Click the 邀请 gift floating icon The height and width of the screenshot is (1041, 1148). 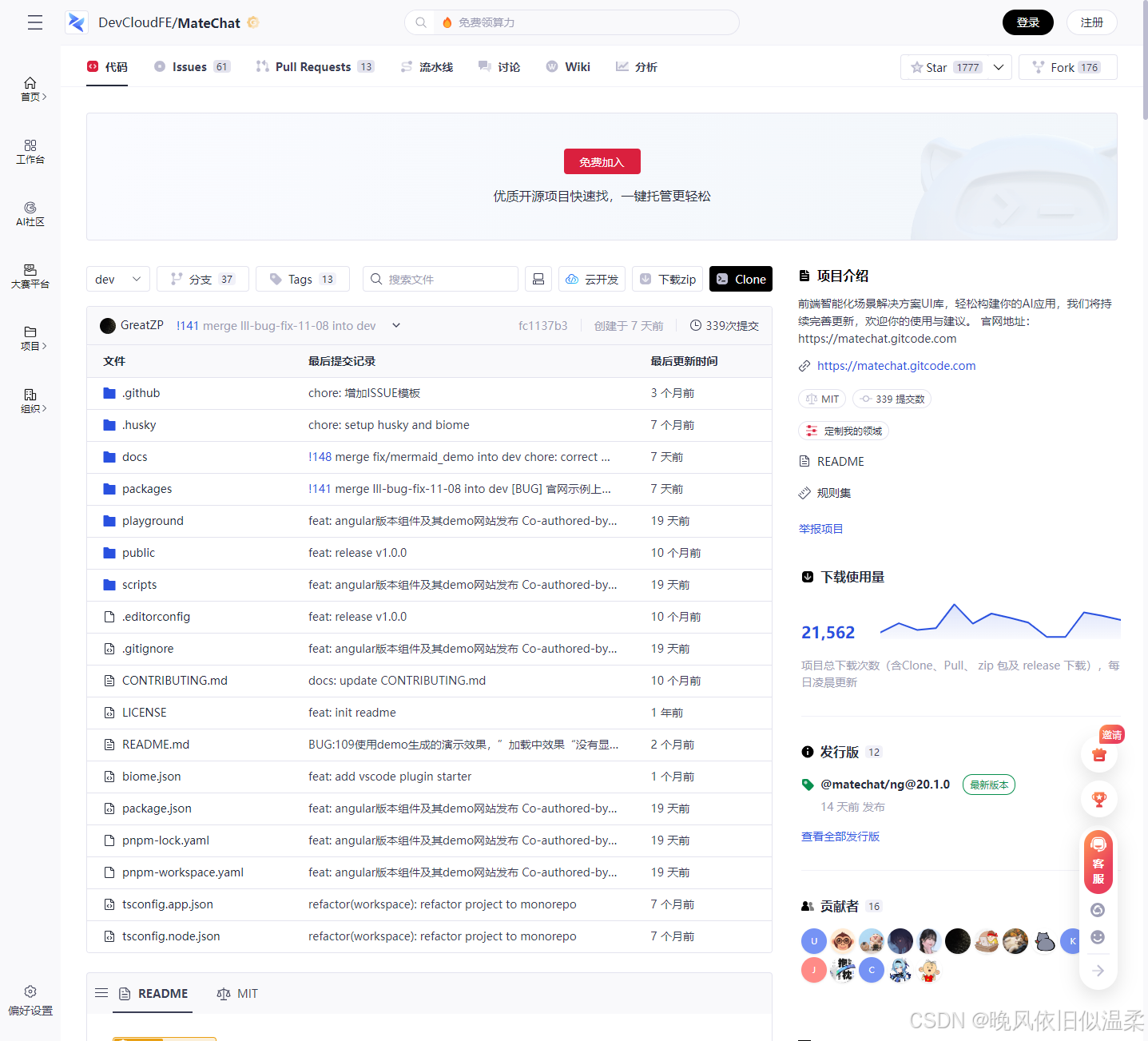[1099, 753]
